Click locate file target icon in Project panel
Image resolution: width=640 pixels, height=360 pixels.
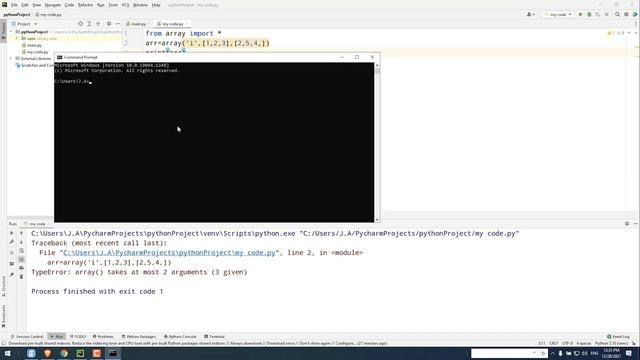pyautogui.click(x=80, y=24)
